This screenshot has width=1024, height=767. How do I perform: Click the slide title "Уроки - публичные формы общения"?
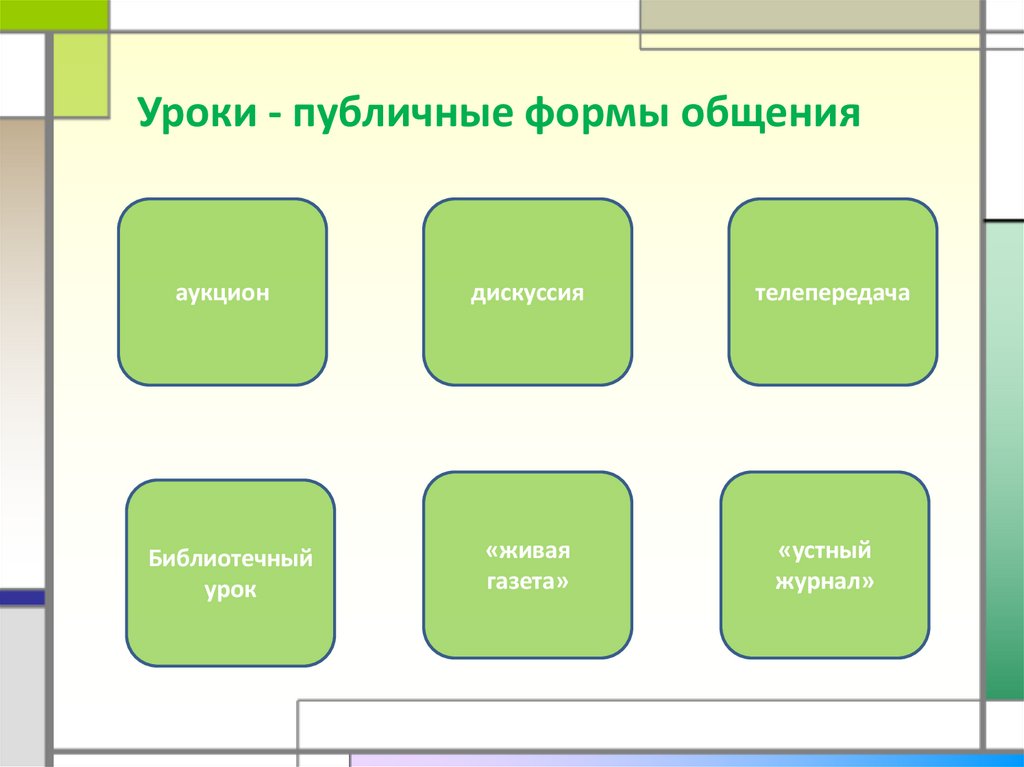(499, 113)
